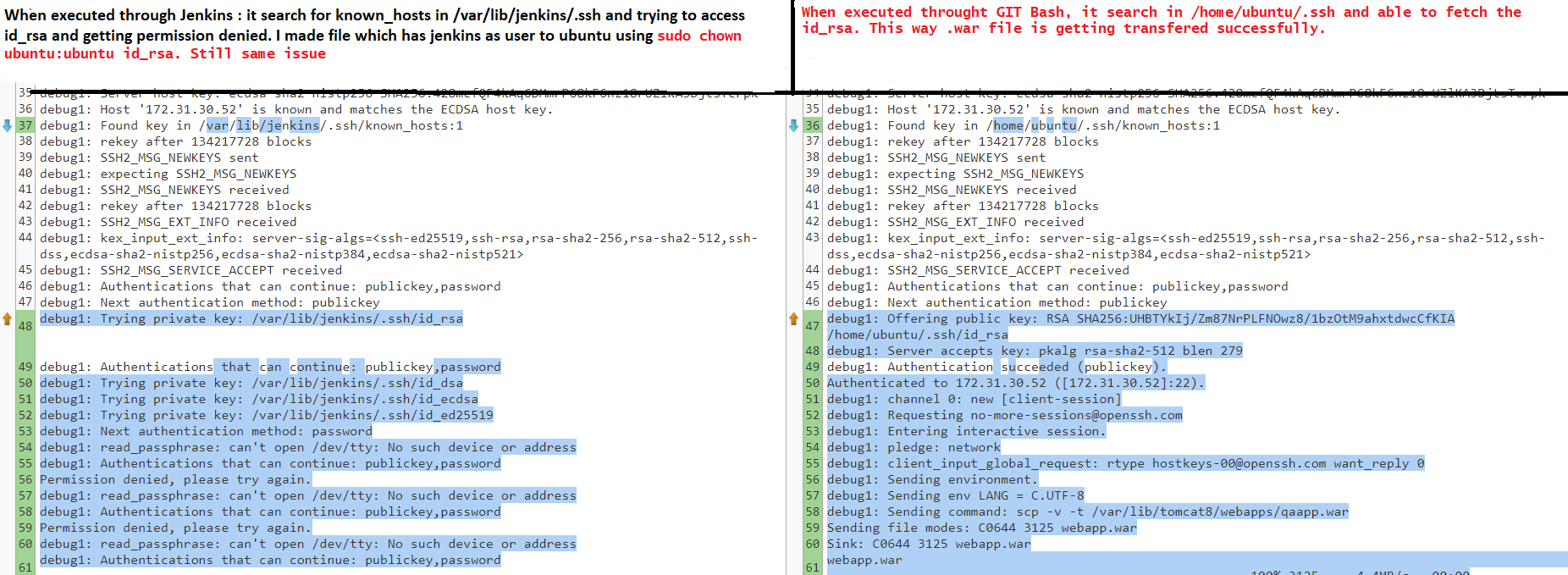Select right line 41 'rekey after 134217728 blocks'
This screenshot has height=575, width=1568.
click(963, 206)
